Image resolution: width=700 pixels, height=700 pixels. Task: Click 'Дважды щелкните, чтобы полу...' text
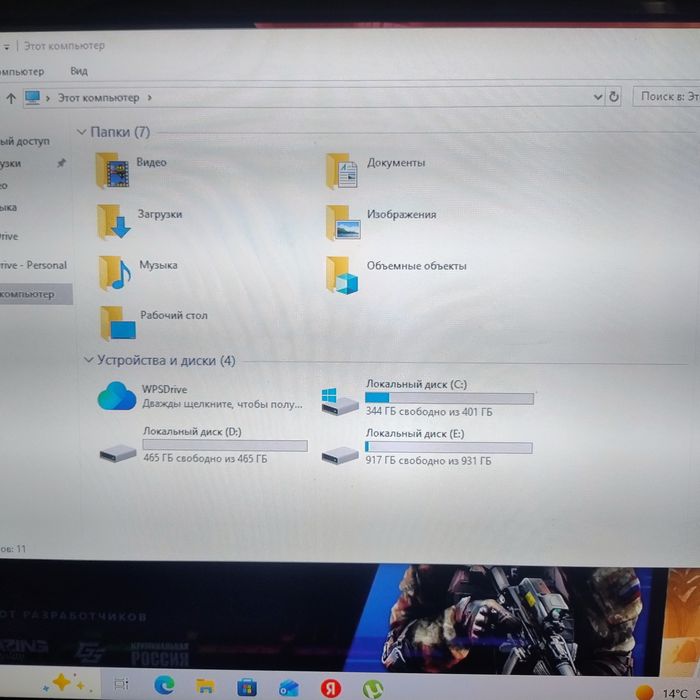pos(222,404)
